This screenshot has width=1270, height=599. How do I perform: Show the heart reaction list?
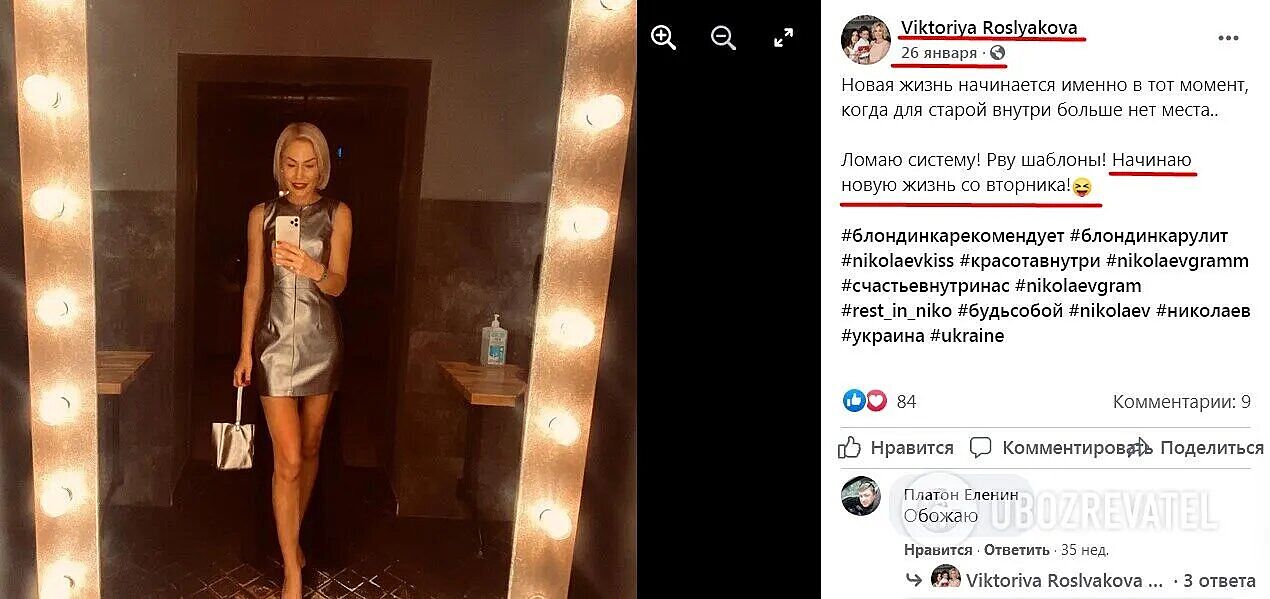pyautogui.click(x=875, y=401)
